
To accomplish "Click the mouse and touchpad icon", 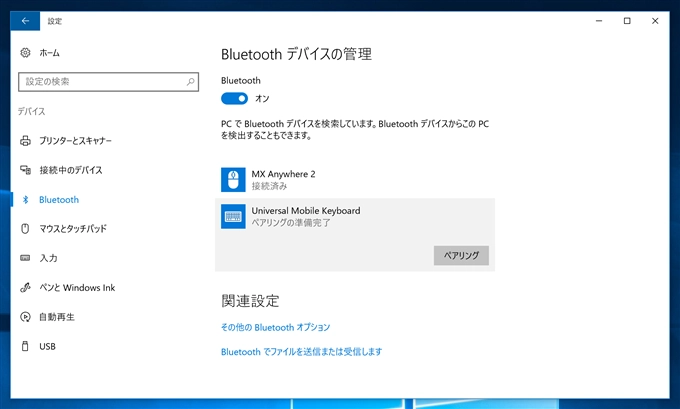I will pos(25,229).
